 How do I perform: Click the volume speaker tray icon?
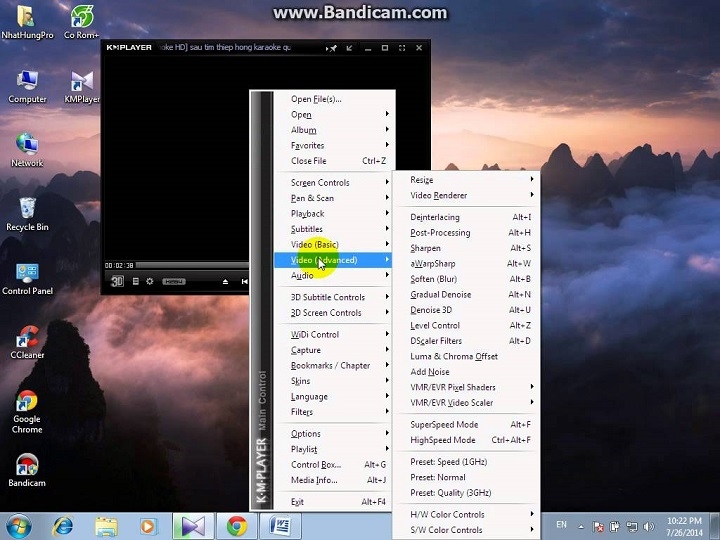(648, 526)
